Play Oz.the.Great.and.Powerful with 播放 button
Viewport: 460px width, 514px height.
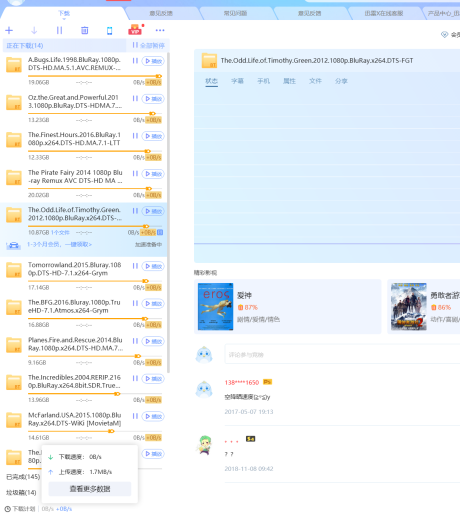pyautogui.click(x=154, y=99)
